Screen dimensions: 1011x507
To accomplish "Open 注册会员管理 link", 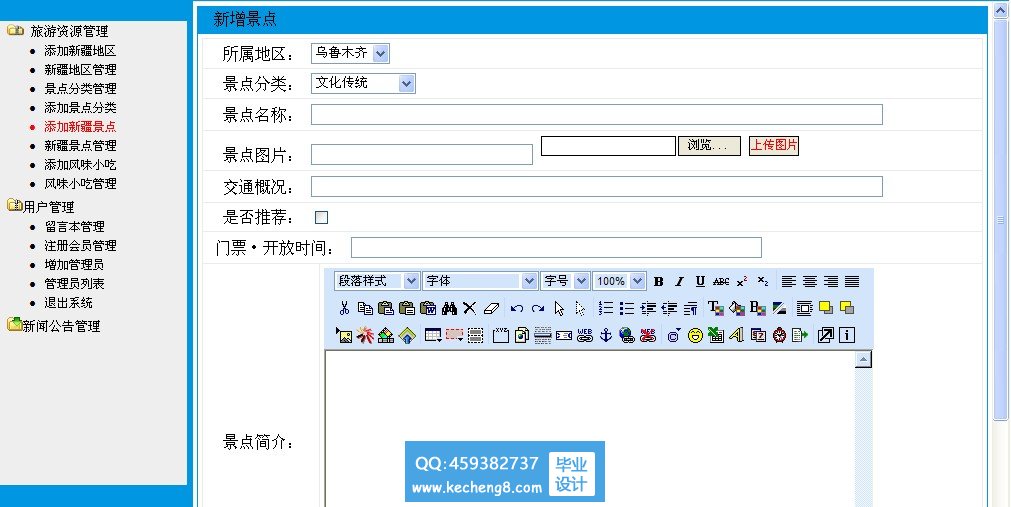I will click(80, 246).
